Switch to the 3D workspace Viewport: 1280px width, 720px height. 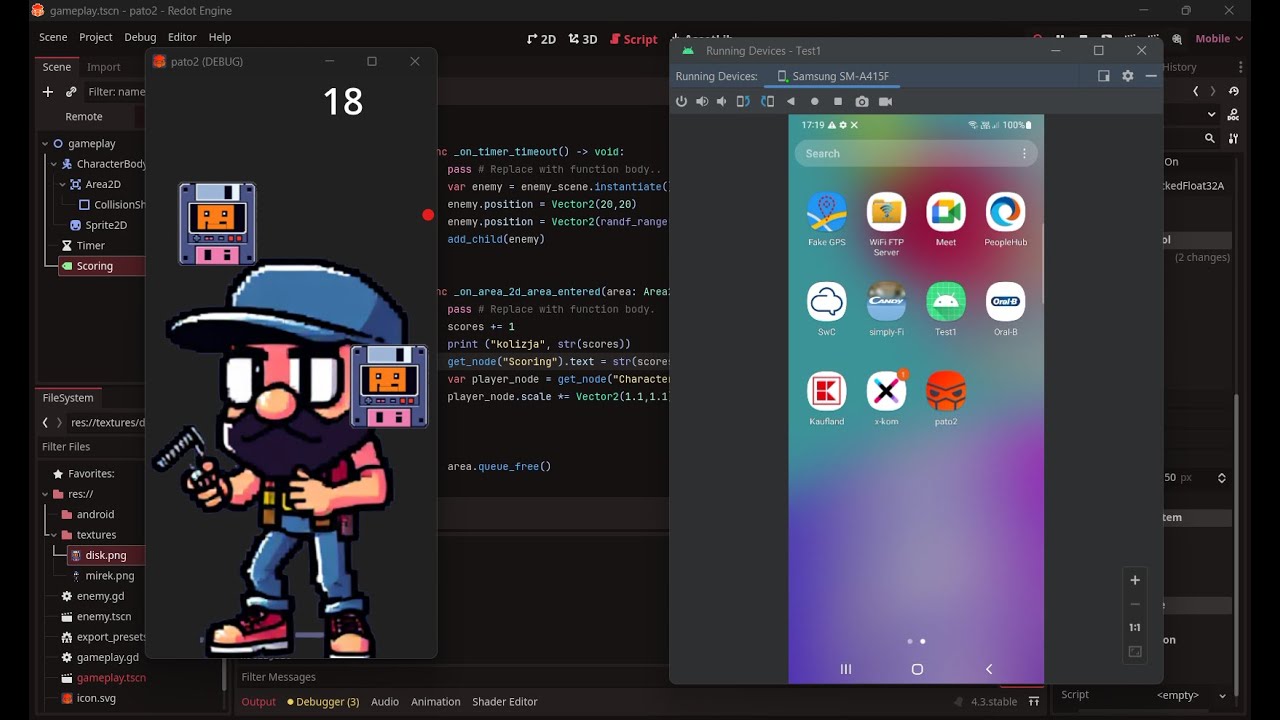[582, 39]
